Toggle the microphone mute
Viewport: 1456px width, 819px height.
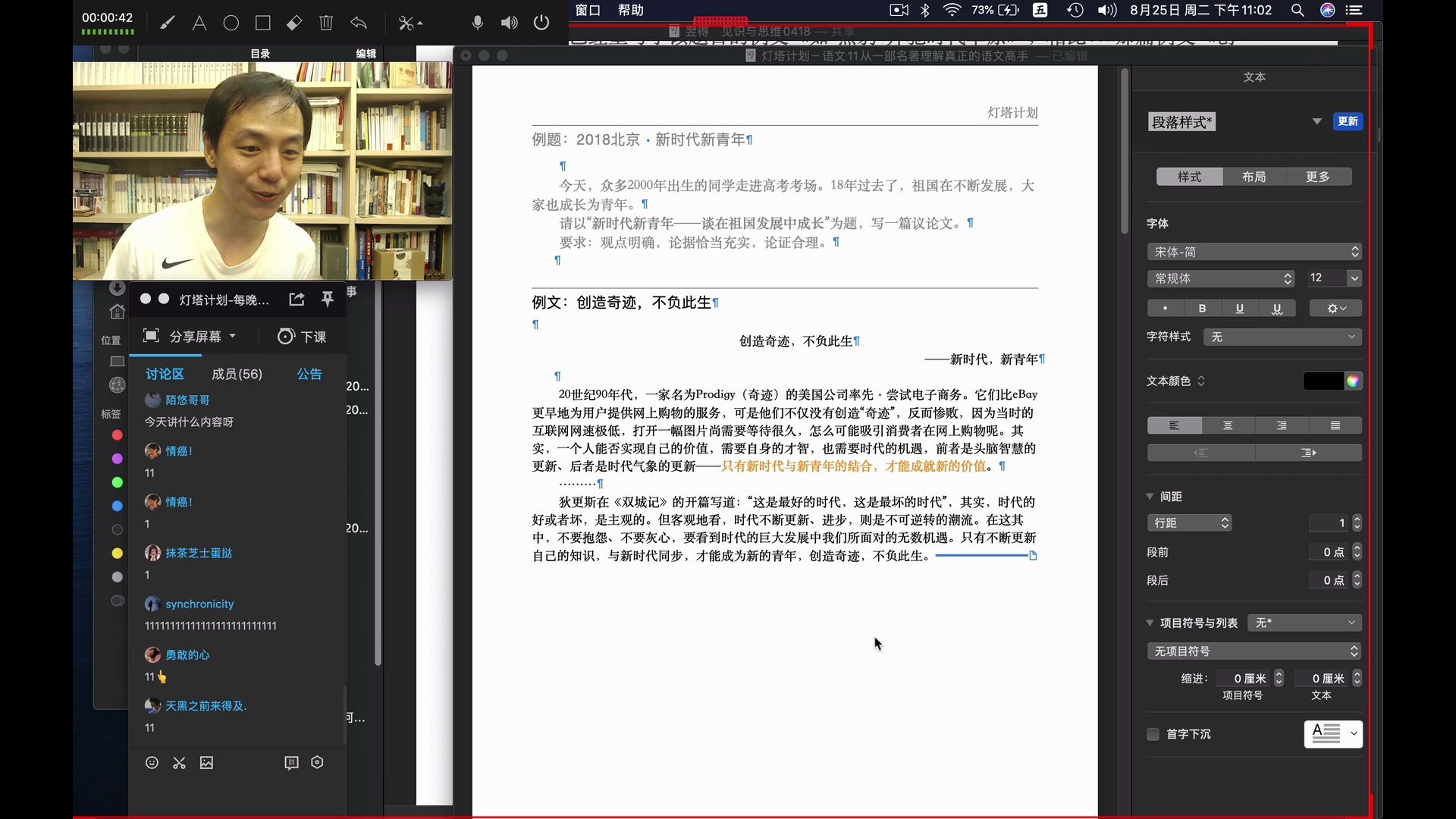click(x=478, y=23)
